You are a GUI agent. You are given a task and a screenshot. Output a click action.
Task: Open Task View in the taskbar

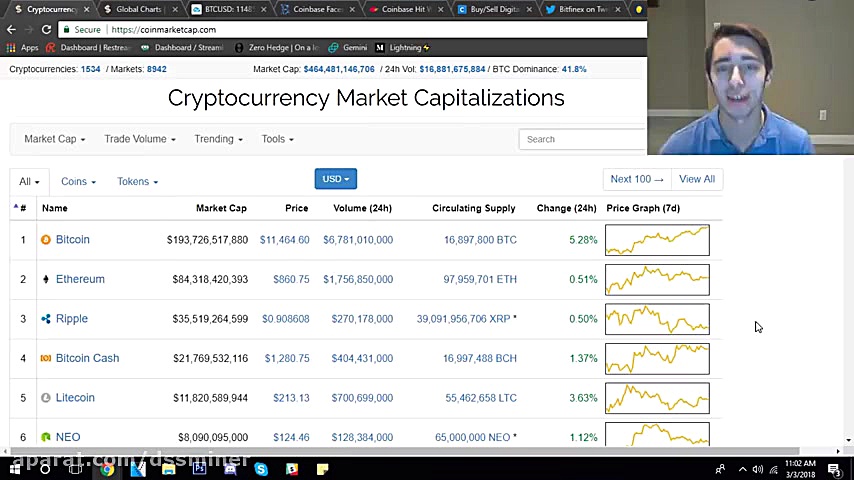(76, 469)
